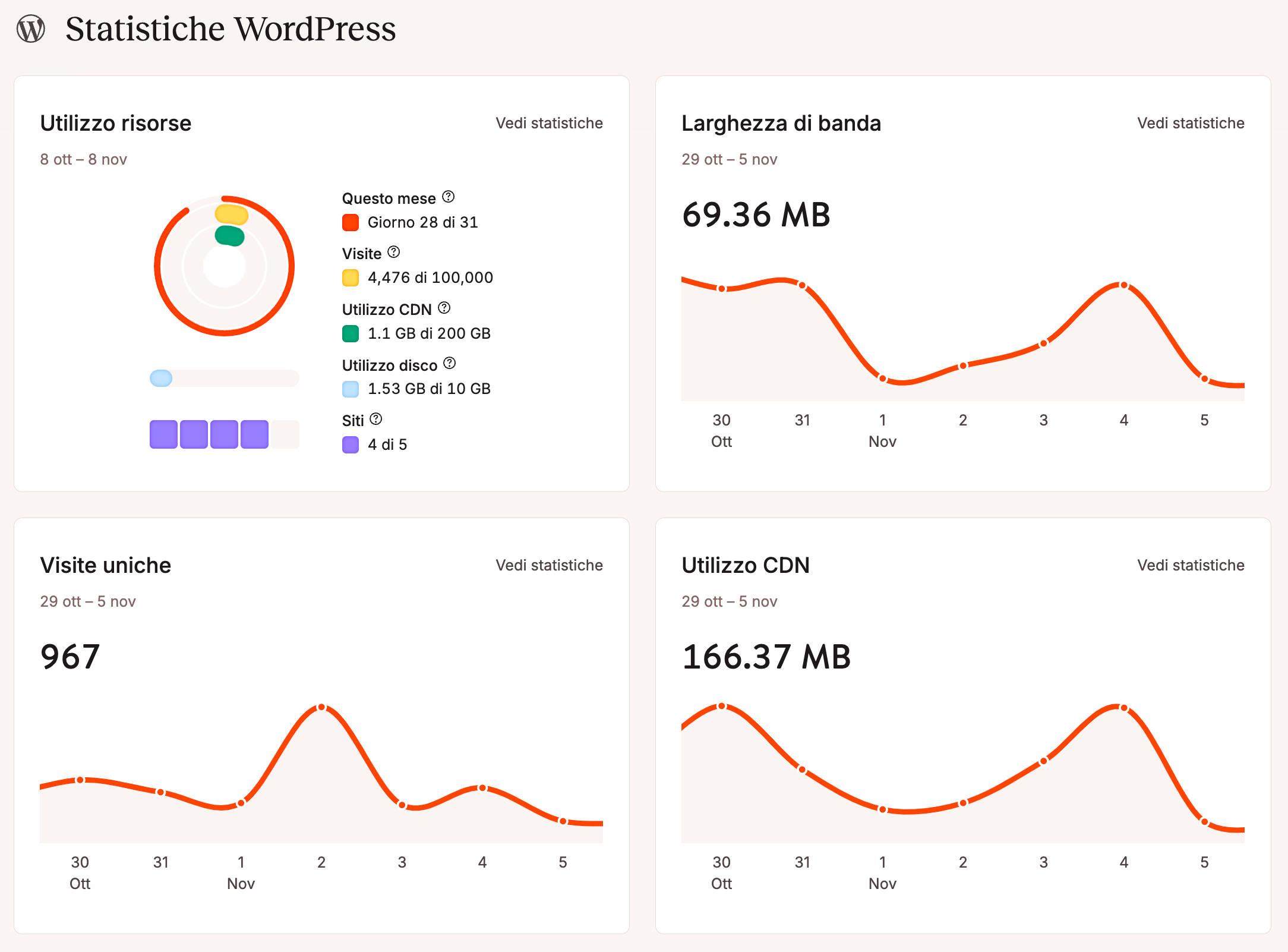Screen dimensions: 1288x952
Task: Open Vedi statistiche for Larghezza di banda
Action: (1190, 123)
